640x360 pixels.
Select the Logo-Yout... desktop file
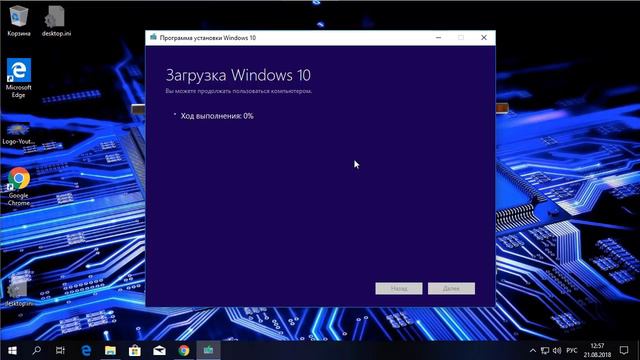click(x=18, y=134)
